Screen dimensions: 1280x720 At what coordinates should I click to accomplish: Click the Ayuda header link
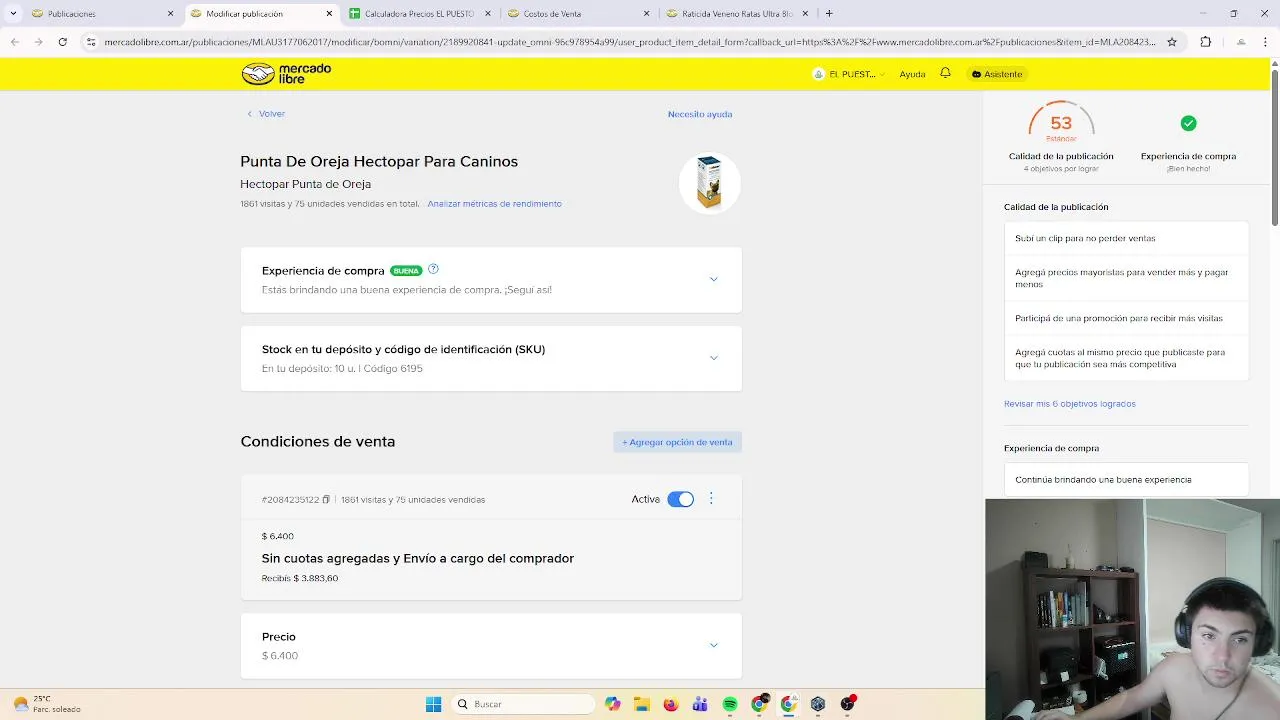click(912, 74)
